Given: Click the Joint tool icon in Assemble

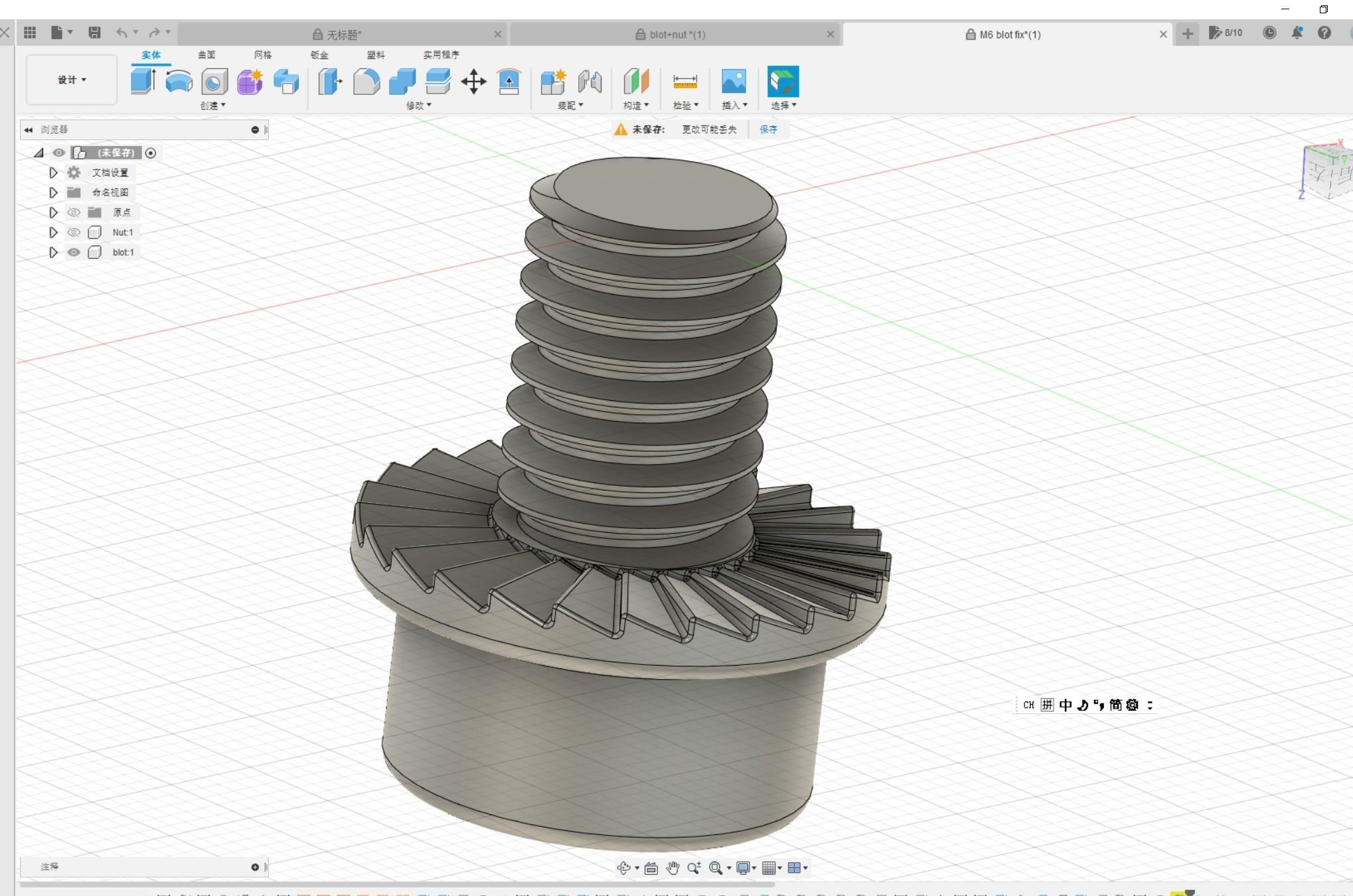Looking at the screenshot, I should 590,82.
